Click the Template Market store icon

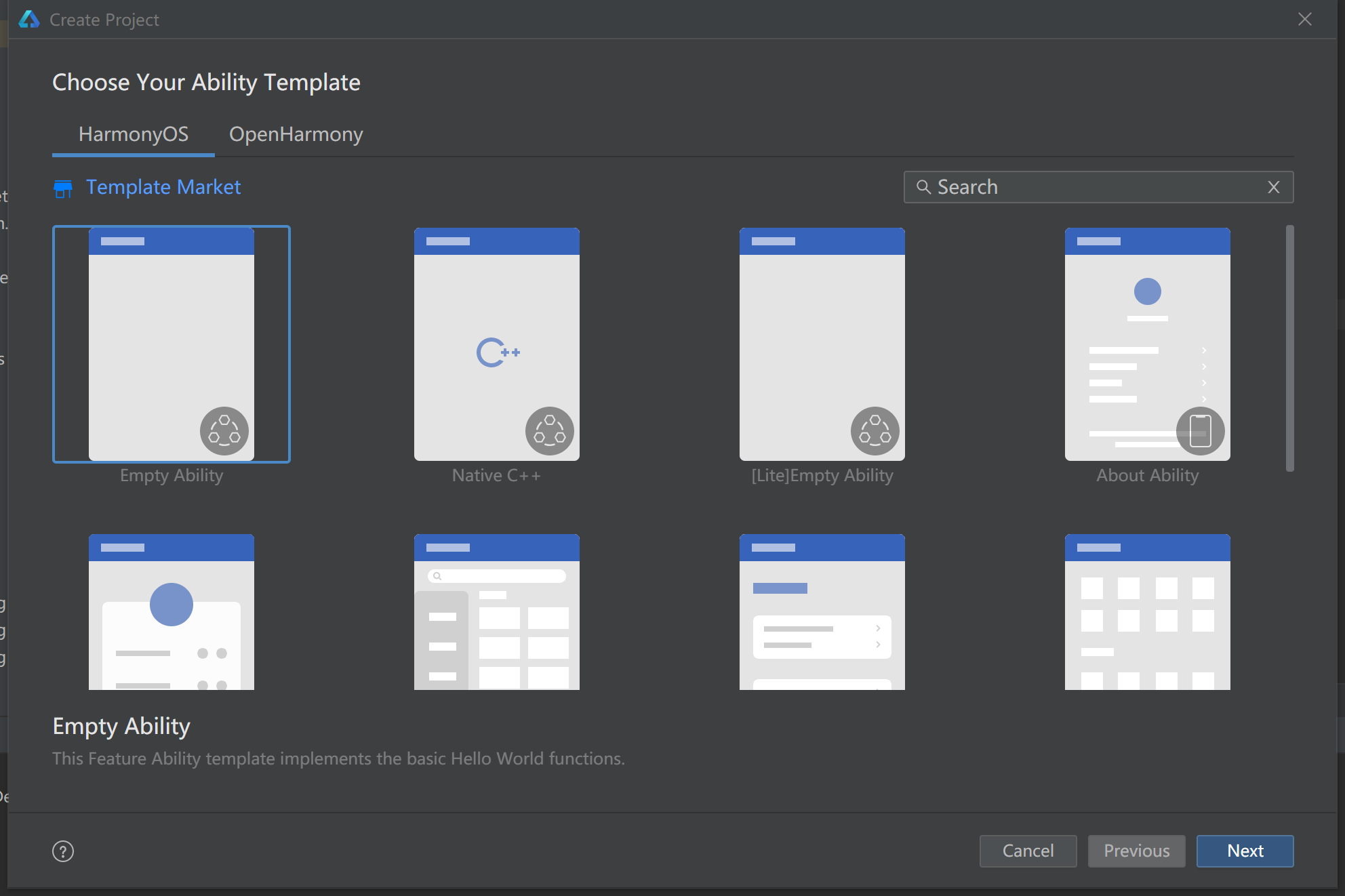pyautogui.click(x=63, y=188)
